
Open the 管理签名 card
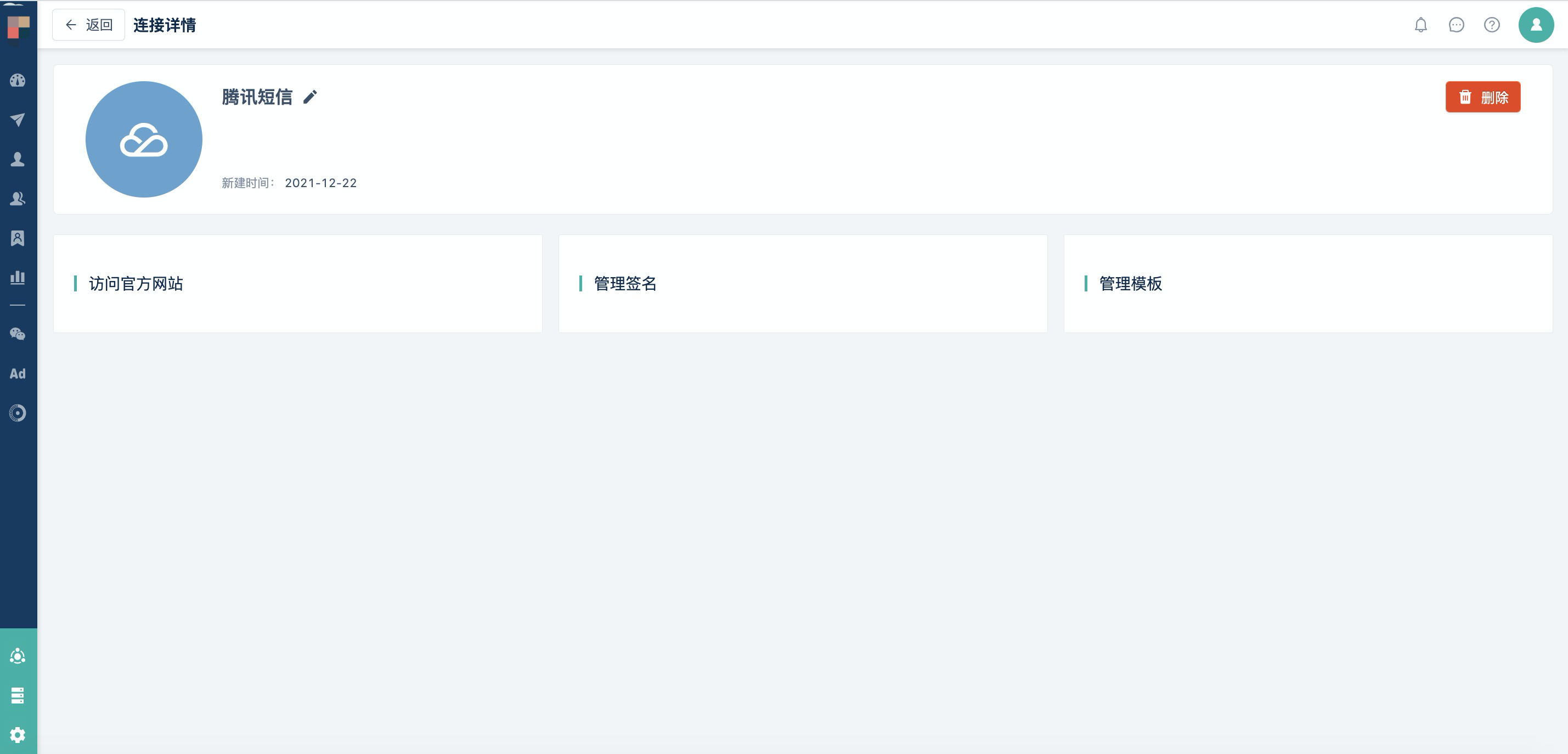pyautogui.click(x=803, y=284)
